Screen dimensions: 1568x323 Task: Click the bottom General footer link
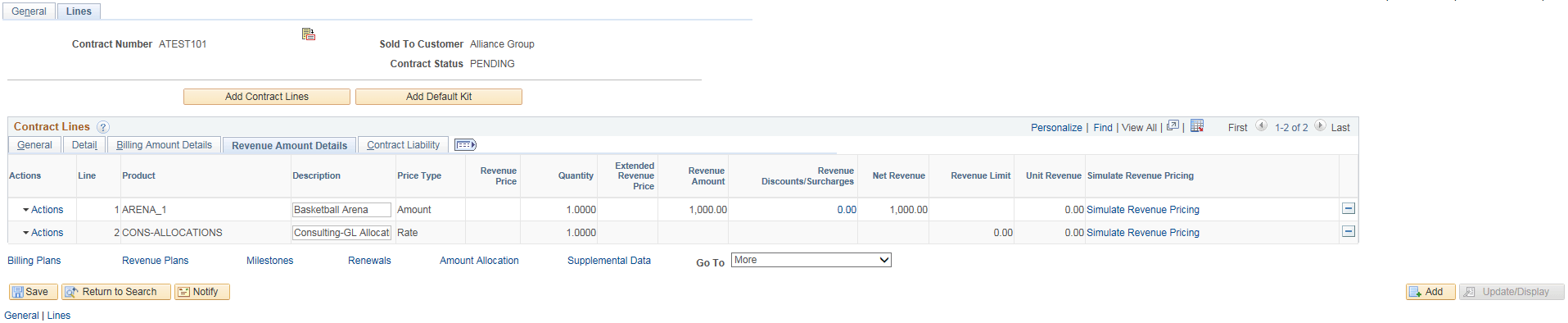point(21,316)
